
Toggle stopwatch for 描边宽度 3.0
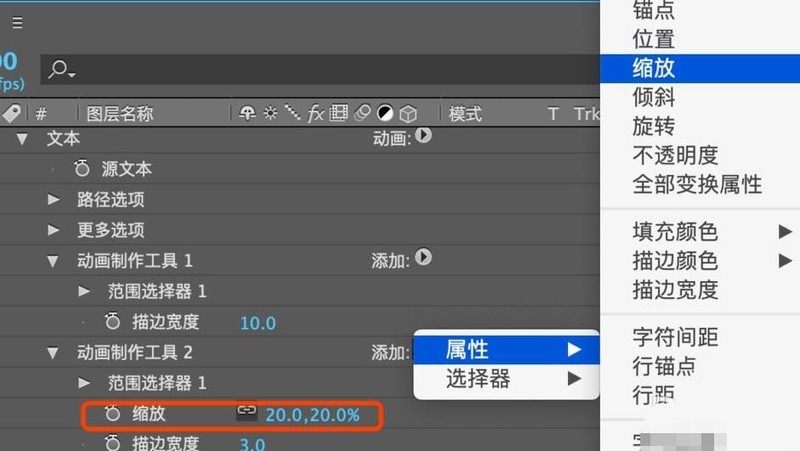pyautogui.click(x=112, y=443)
